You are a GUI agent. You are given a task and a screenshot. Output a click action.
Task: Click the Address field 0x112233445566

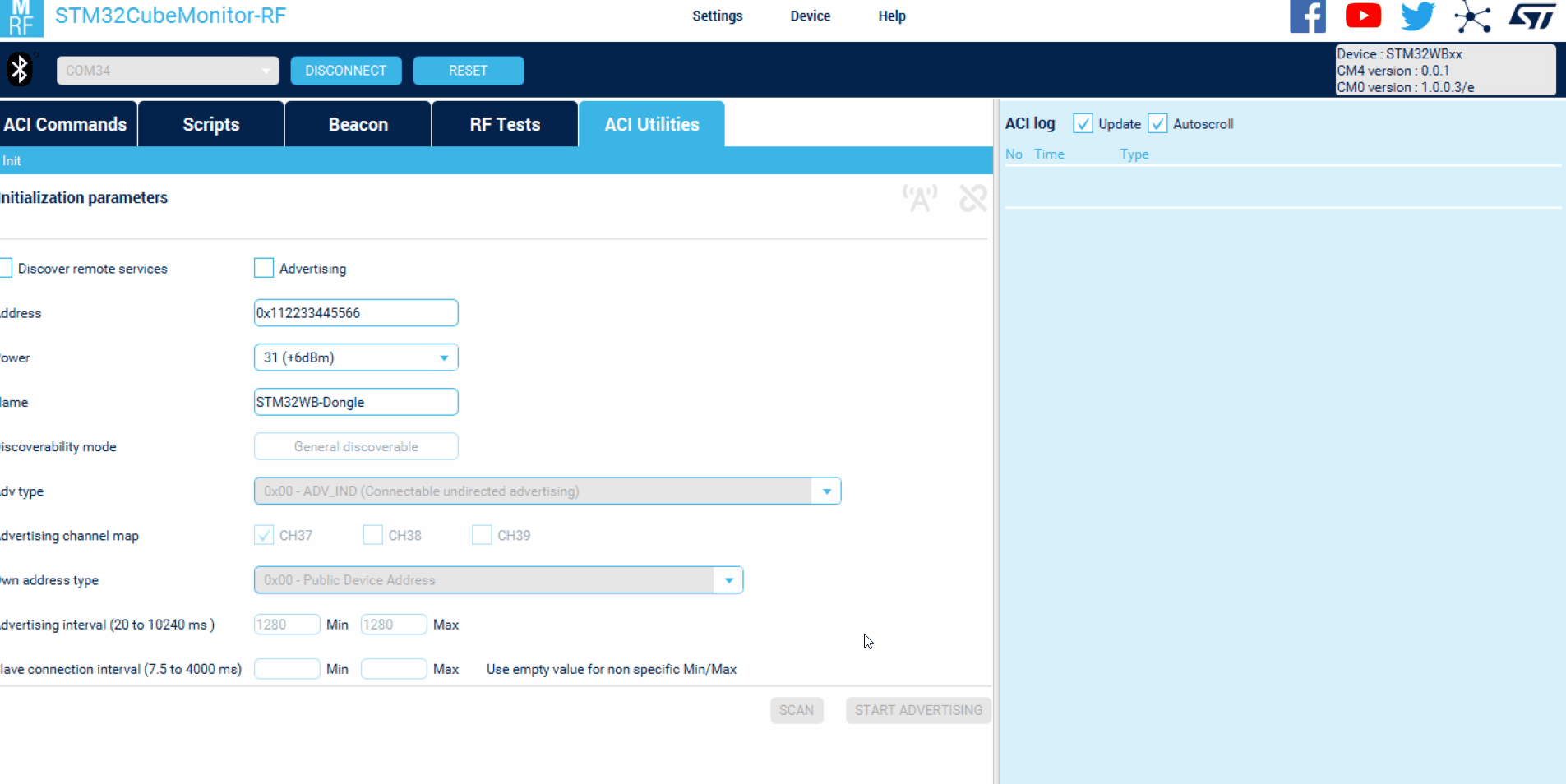point(356,313)
